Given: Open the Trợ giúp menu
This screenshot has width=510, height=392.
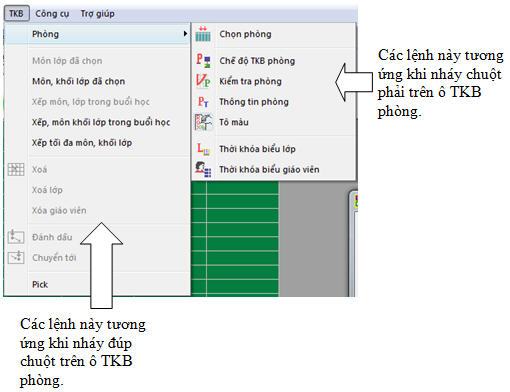Looking at the screenshot, I should point(97,14).
